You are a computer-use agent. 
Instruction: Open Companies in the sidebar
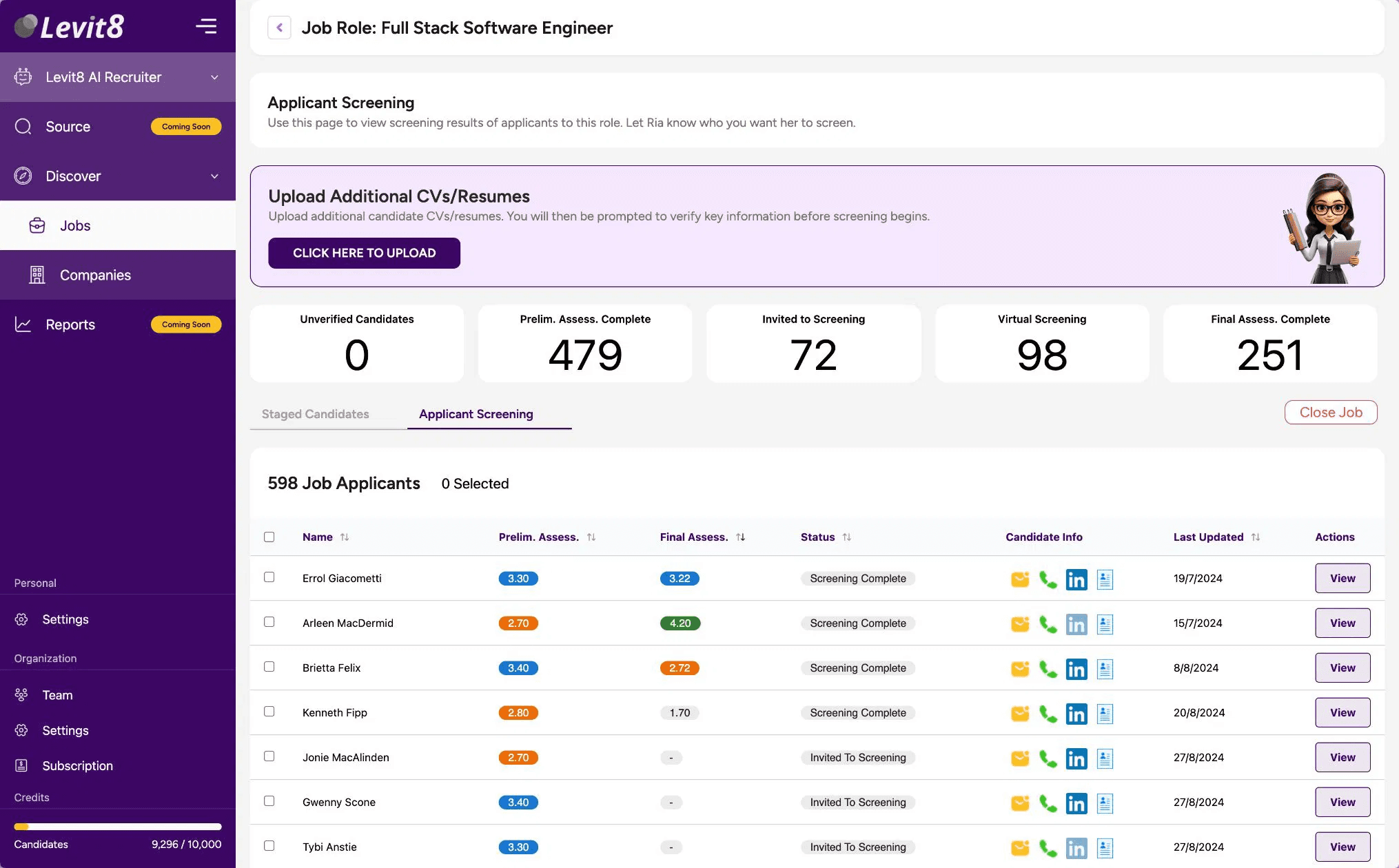pyautogui.click(x=95, y=275)
